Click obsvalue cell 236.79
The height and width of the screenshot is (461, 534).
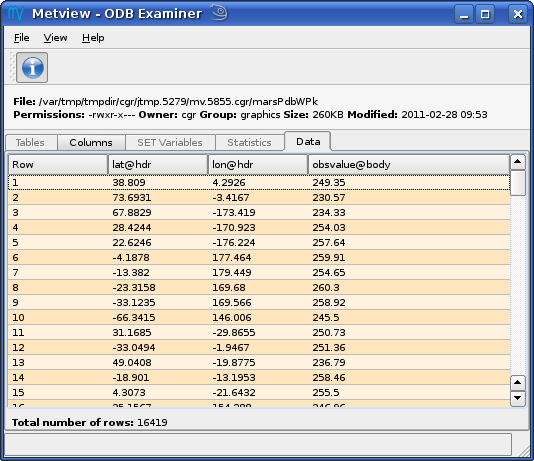[x=409, y=362]
